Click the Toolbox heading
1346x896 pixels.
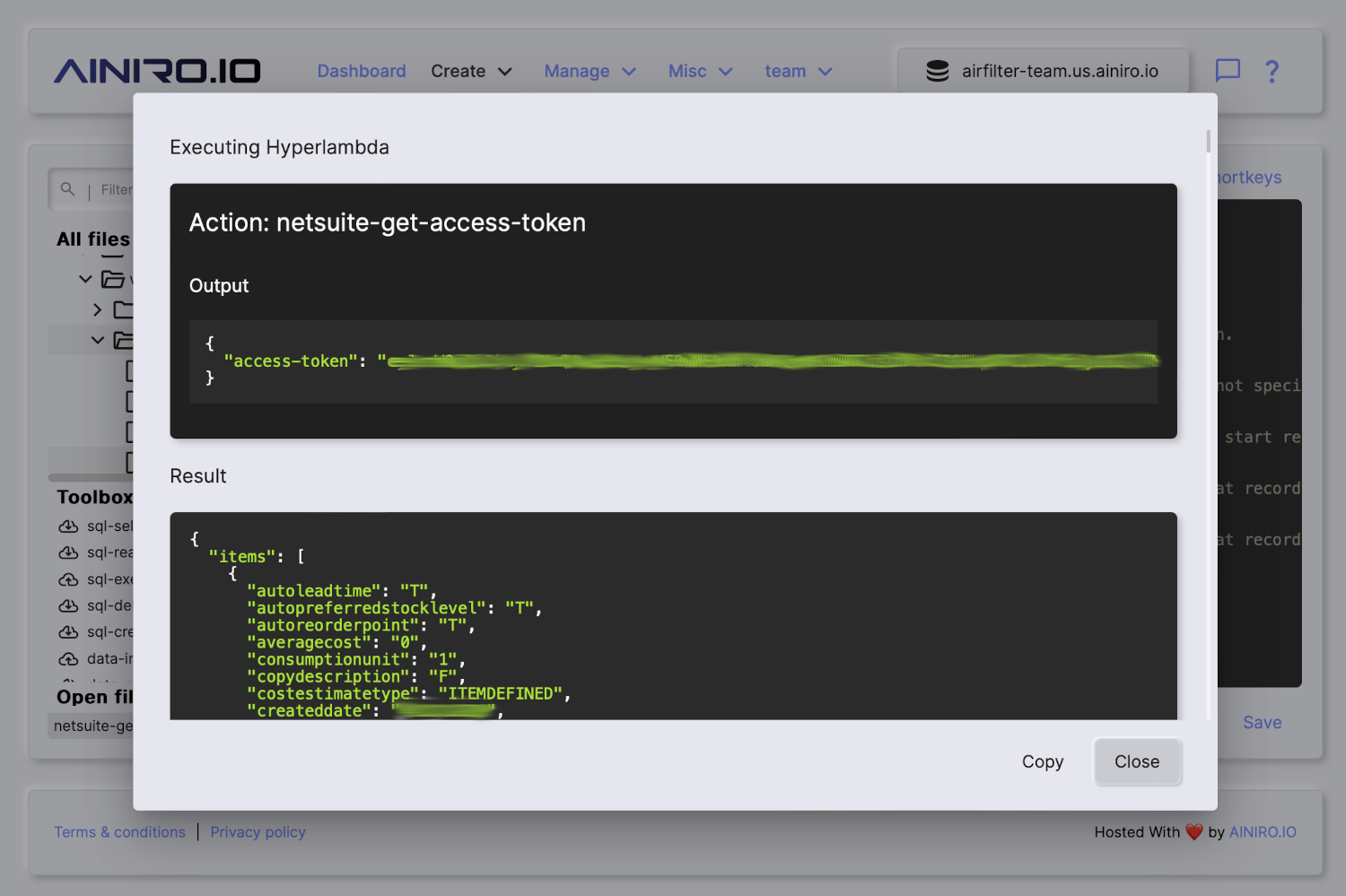click(94, 497)
